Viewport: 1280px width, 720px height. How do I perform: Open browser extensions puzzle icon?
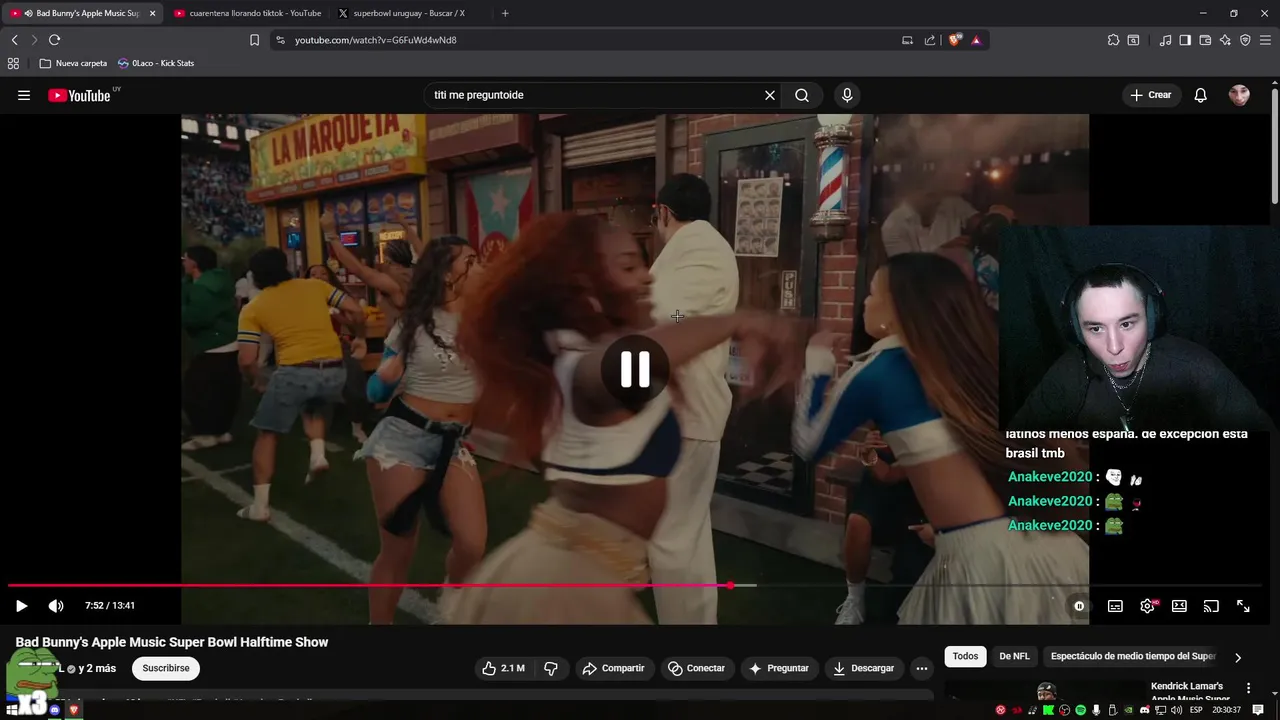coord(1113,40)
